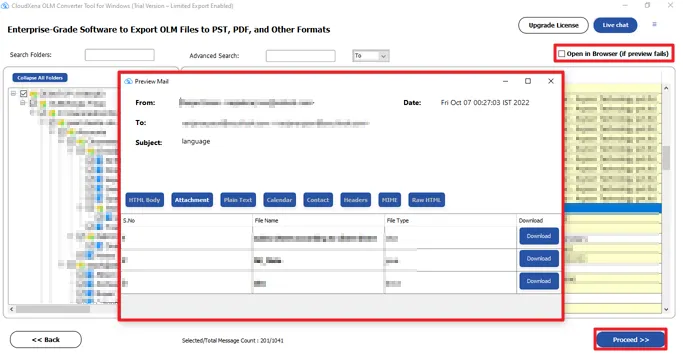Click the Search Folders input field
Viewport: 683px width, 364px height.
pos(120,55)
